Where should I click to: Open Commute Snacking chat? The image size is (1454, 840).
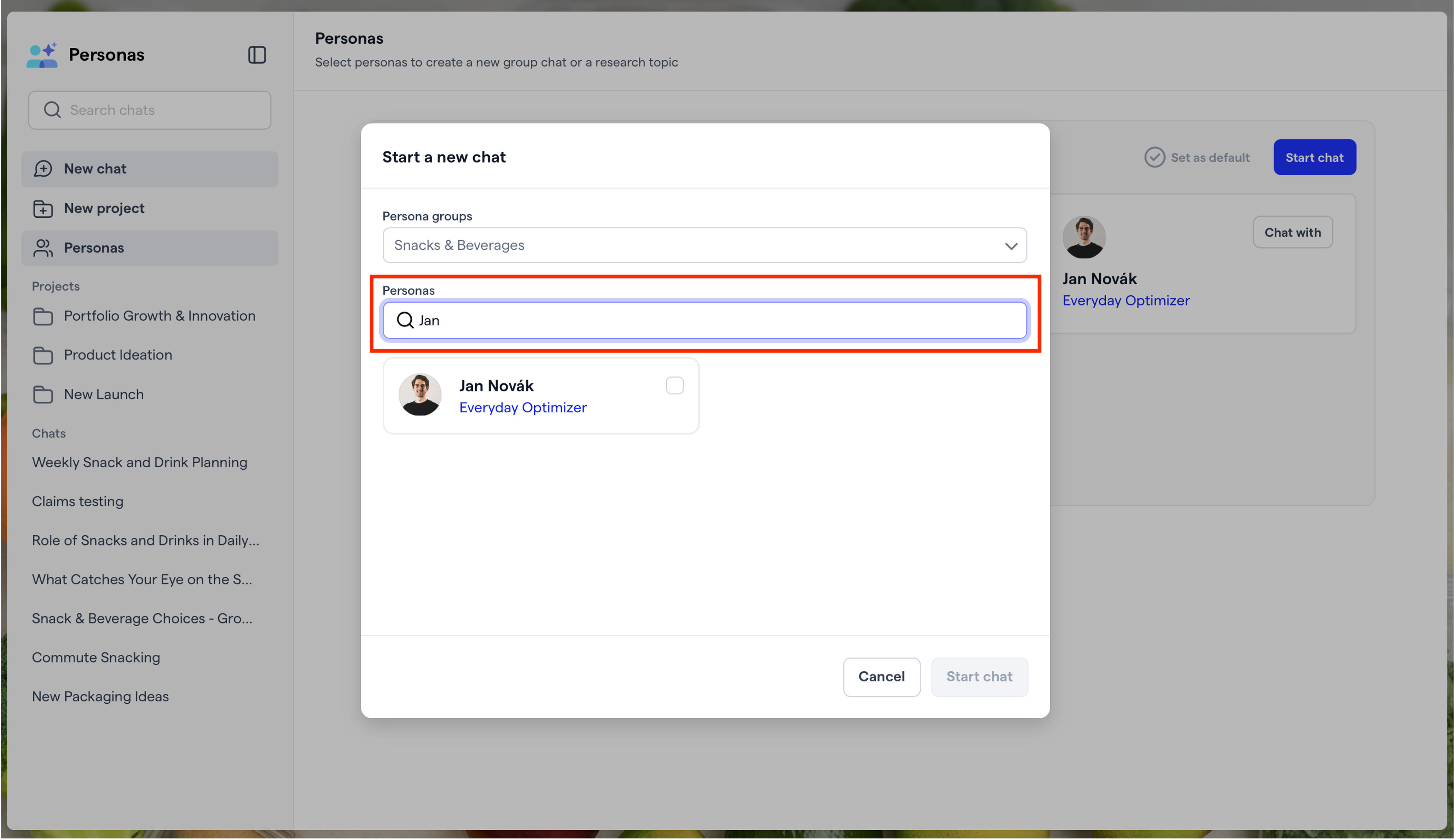96,658
